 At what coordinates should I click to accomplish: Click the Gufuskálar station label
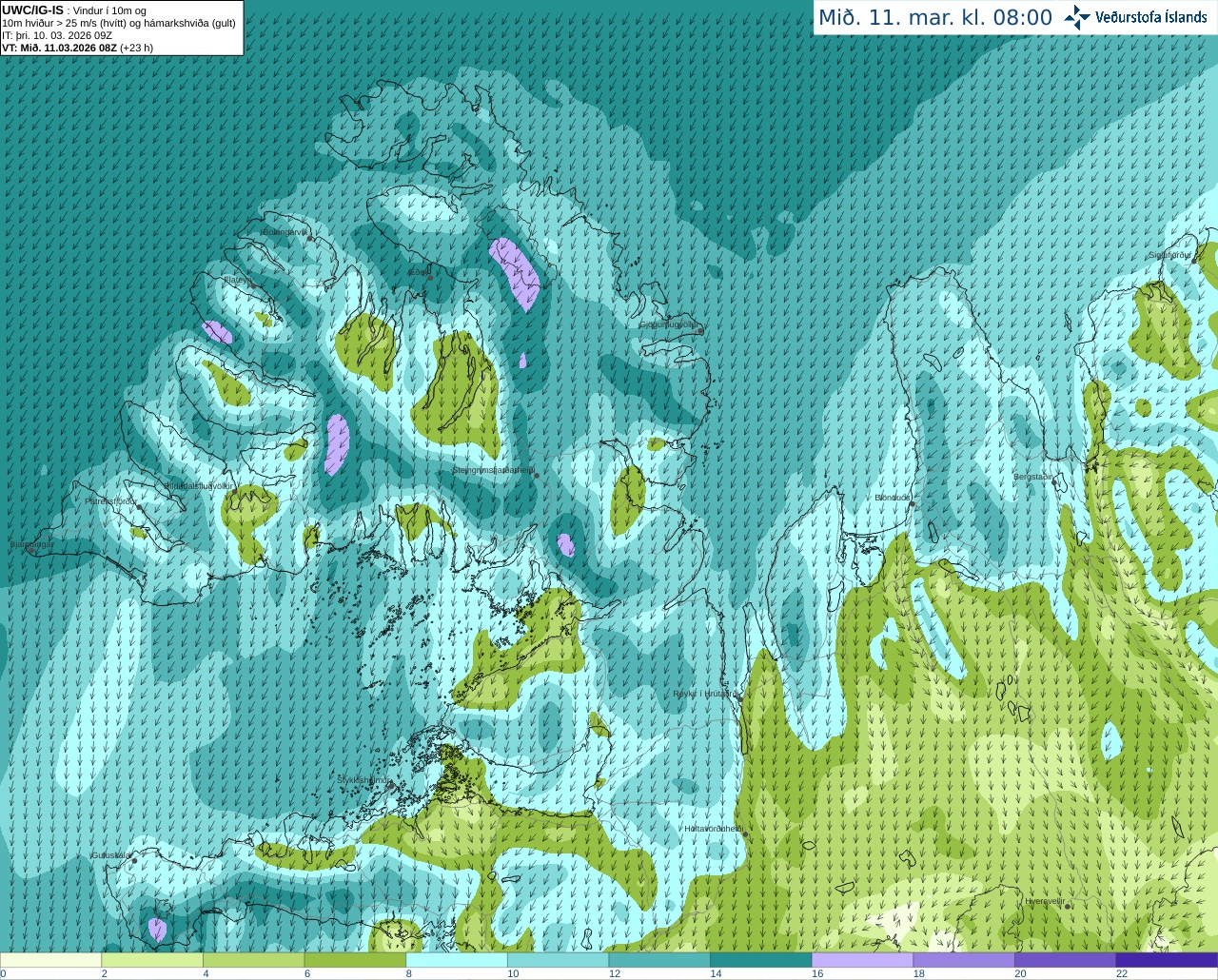click(111, 855)
